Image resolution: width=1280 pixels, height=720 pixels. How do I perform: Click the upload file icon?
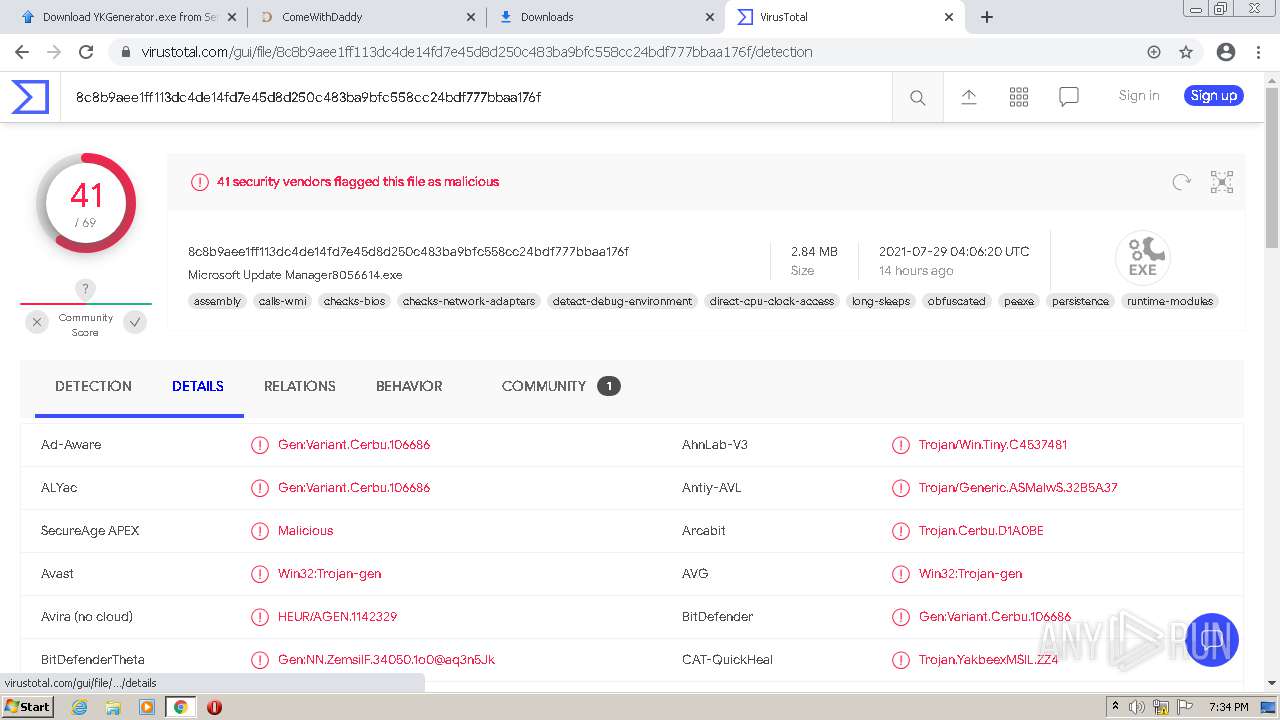pos(968,97)
